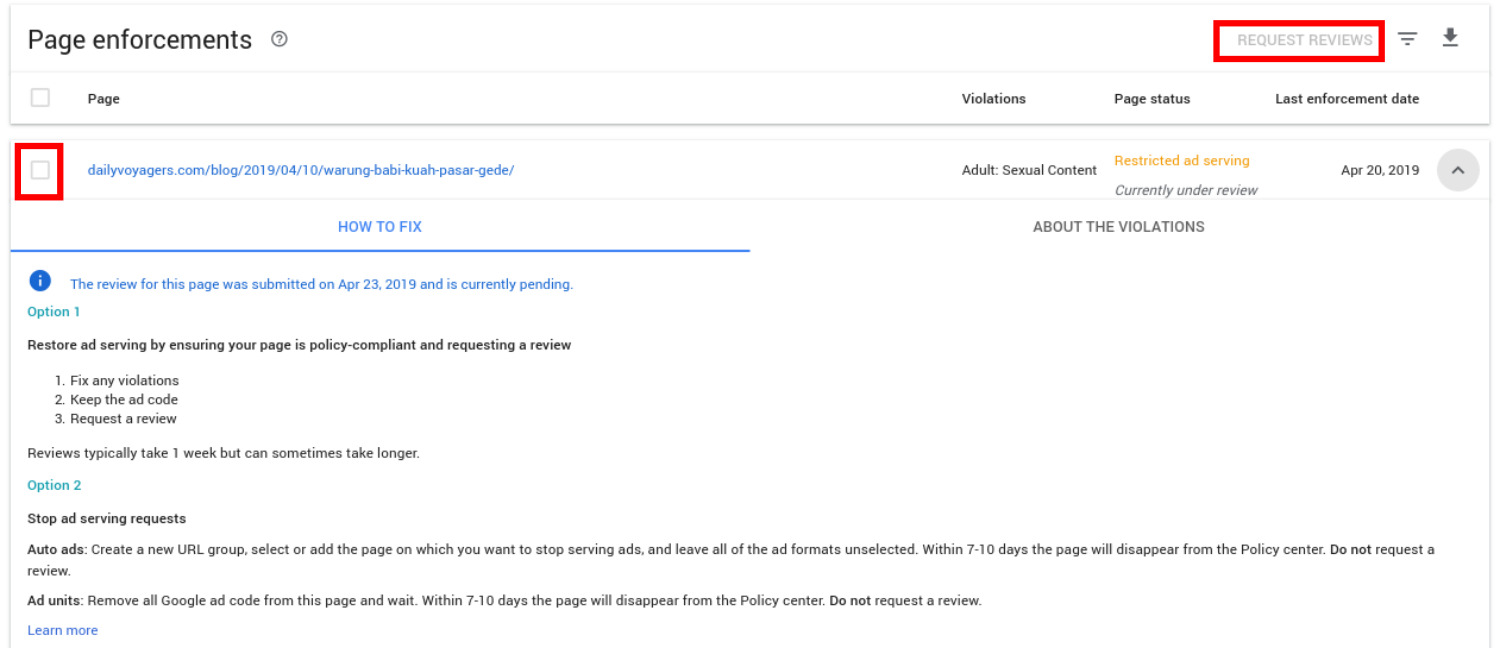The width and height of the screenshot is (1500, 648).
Task: Switch to ABOUT THE VIOLATIONS tab
Action: pos(1119,227)
